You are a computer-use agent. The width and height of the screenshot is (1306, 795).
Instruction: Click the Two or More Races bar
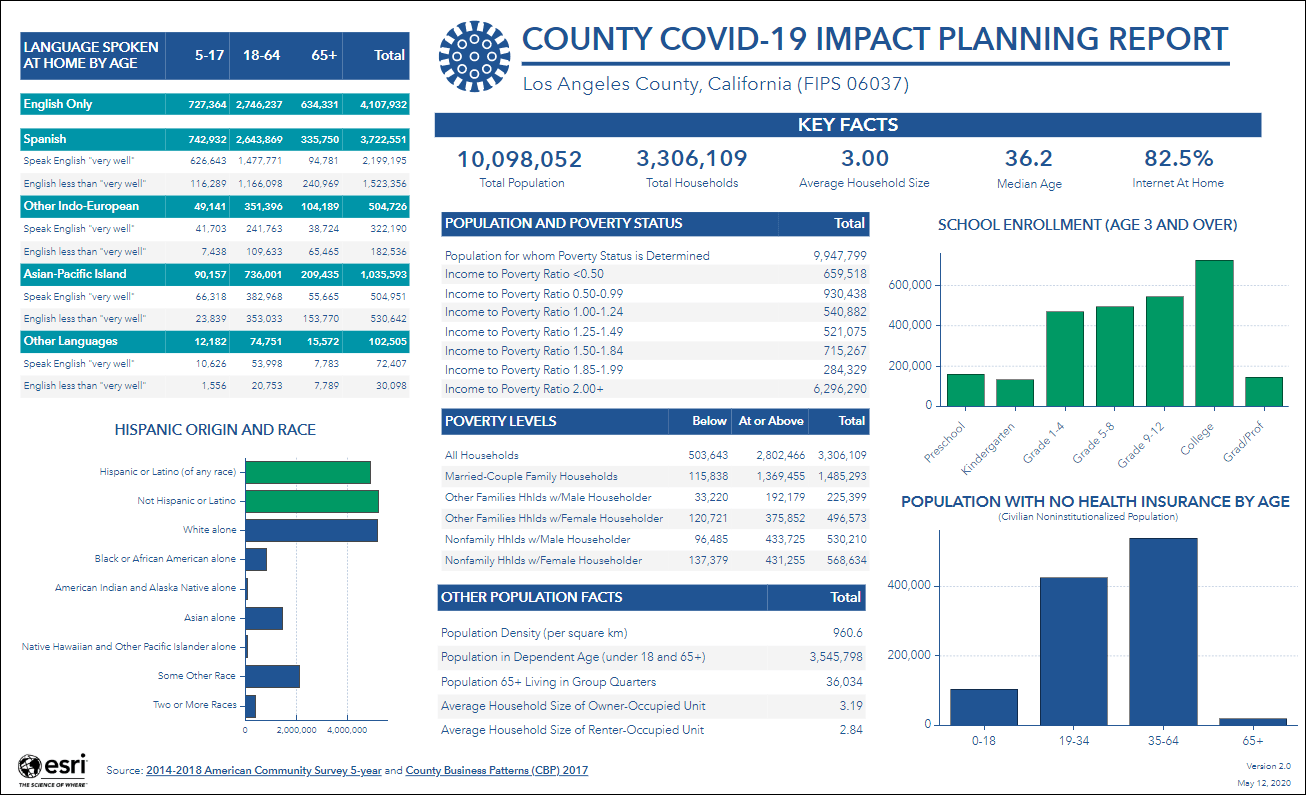coord(250,705)
